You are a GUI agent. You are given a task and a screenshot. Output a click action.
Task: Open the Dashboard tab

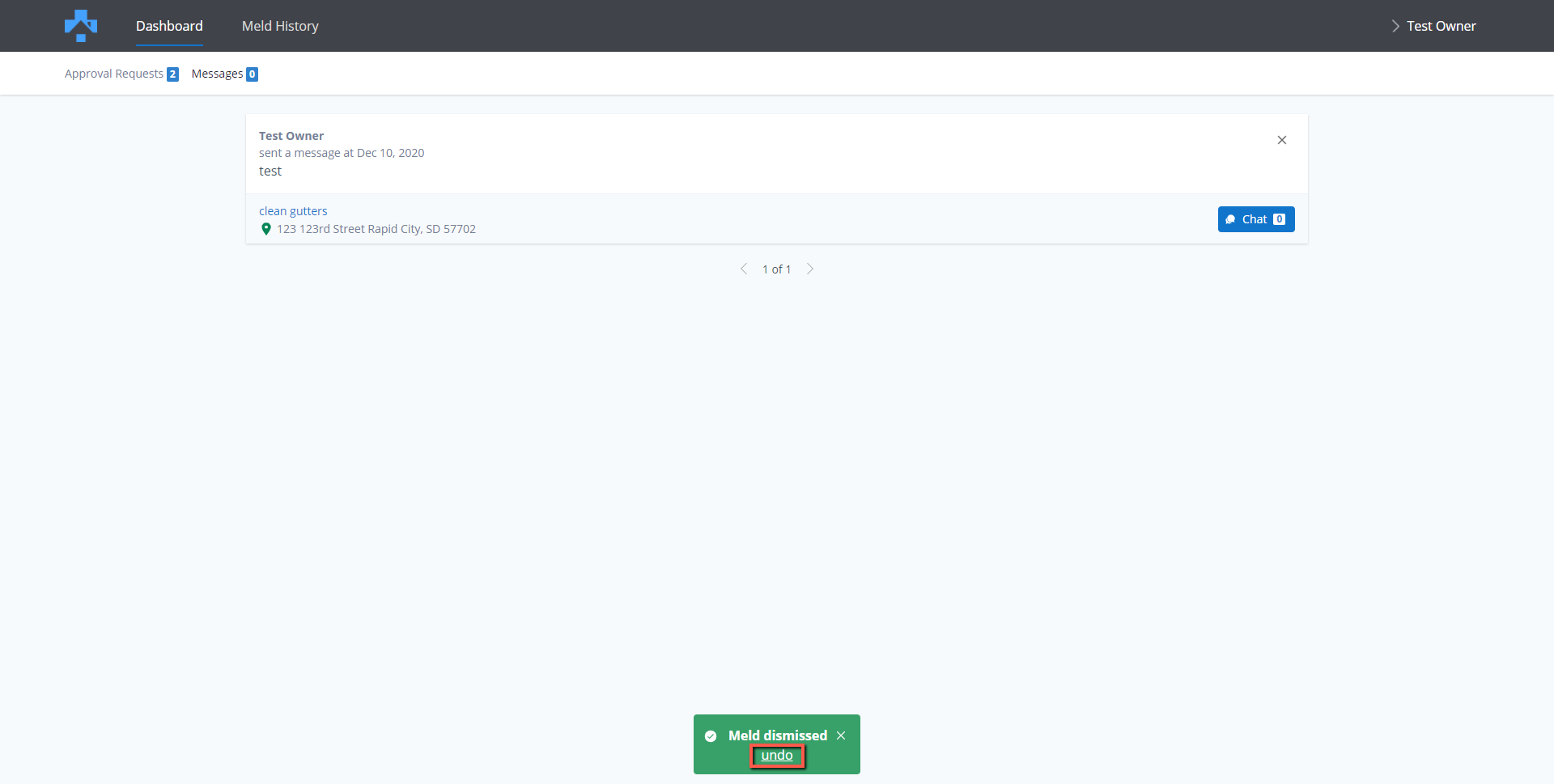(x=169, y=26)
